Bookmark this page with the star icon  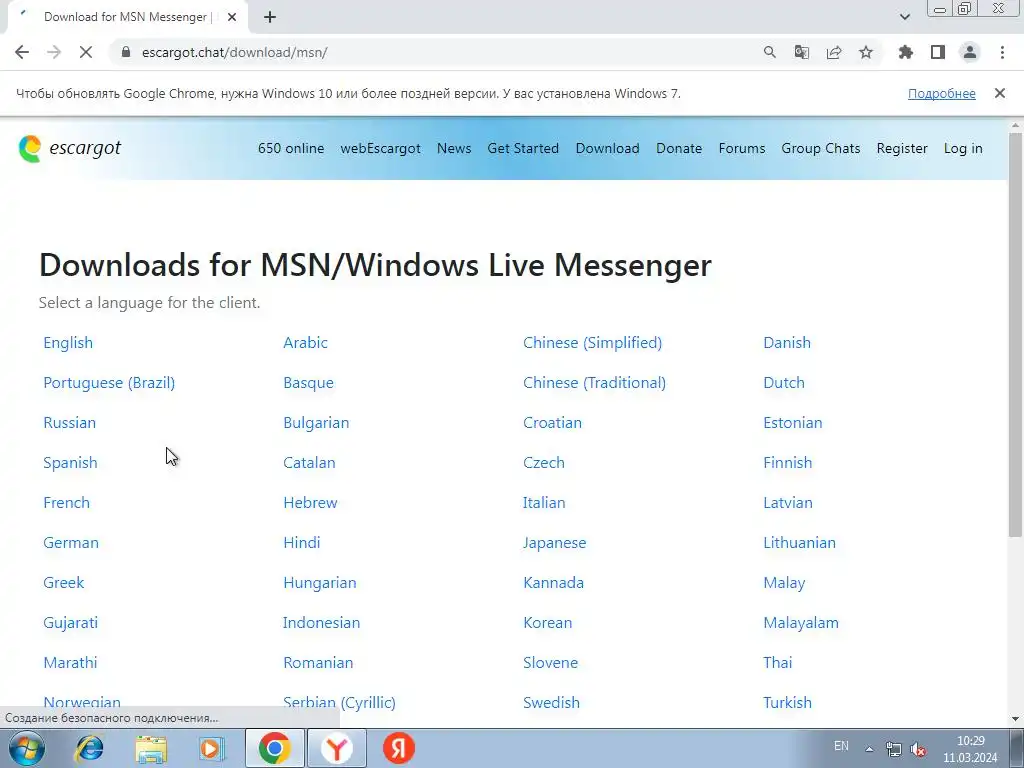(x=866, y=52)
